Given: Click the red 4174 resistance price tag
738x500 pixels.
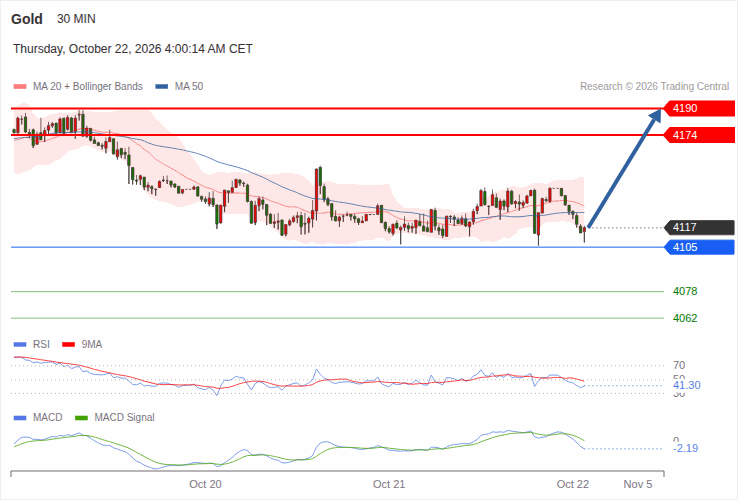Looking at the screenshot, I should tap(699, 135).
